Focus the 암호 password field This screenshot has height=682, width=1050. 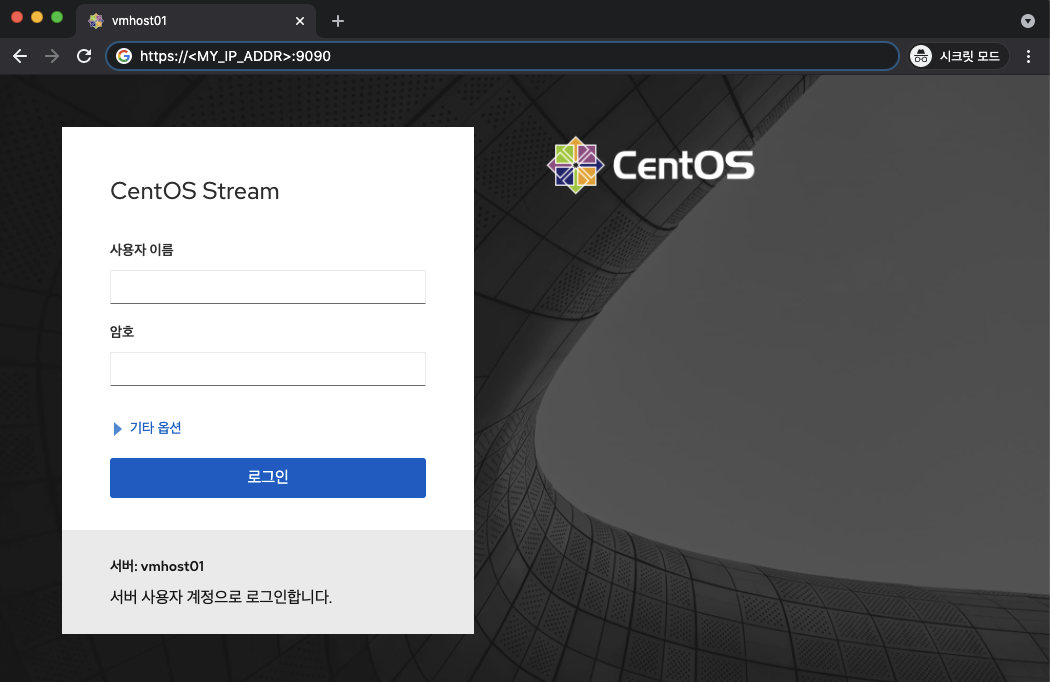click(x=267, y=368)
